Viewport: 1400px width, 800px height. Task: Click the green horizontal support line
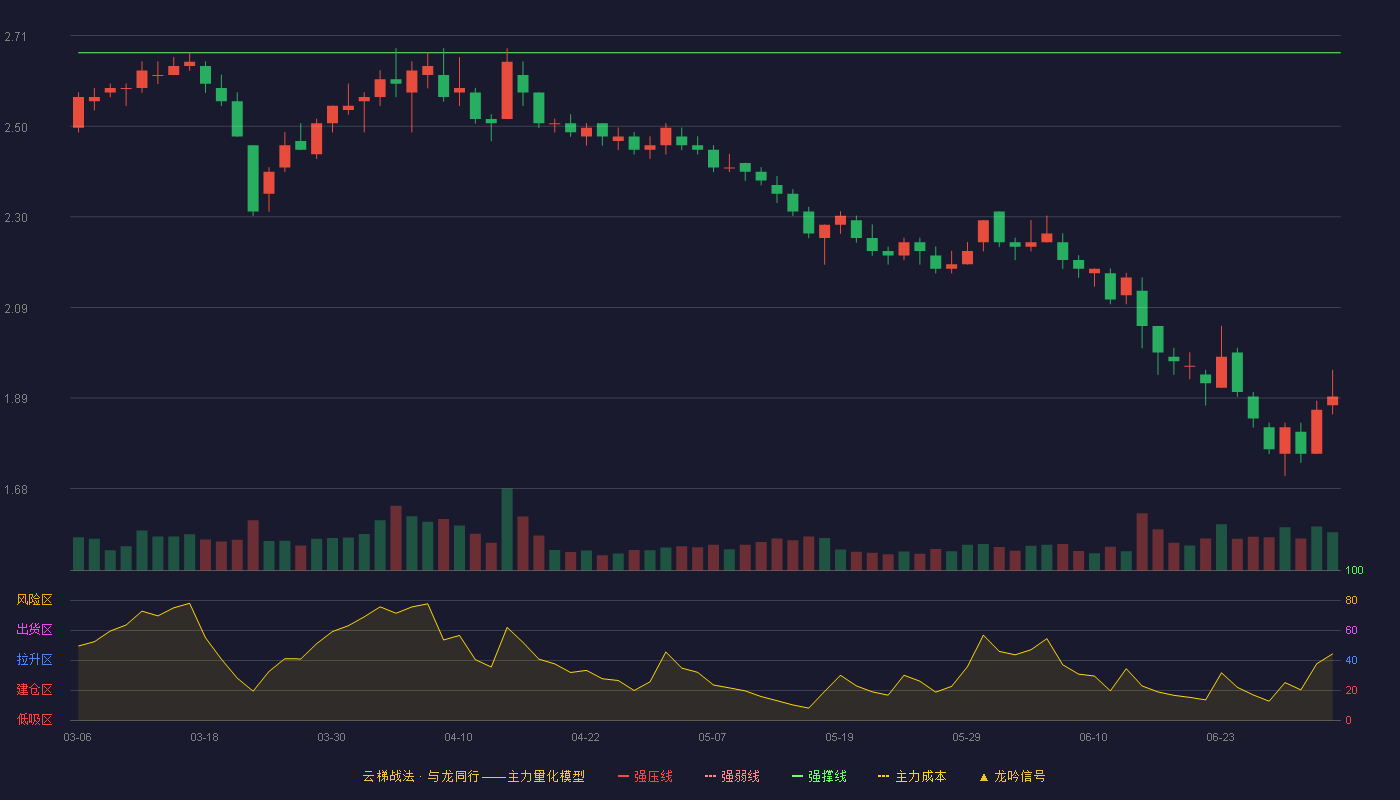709,52
